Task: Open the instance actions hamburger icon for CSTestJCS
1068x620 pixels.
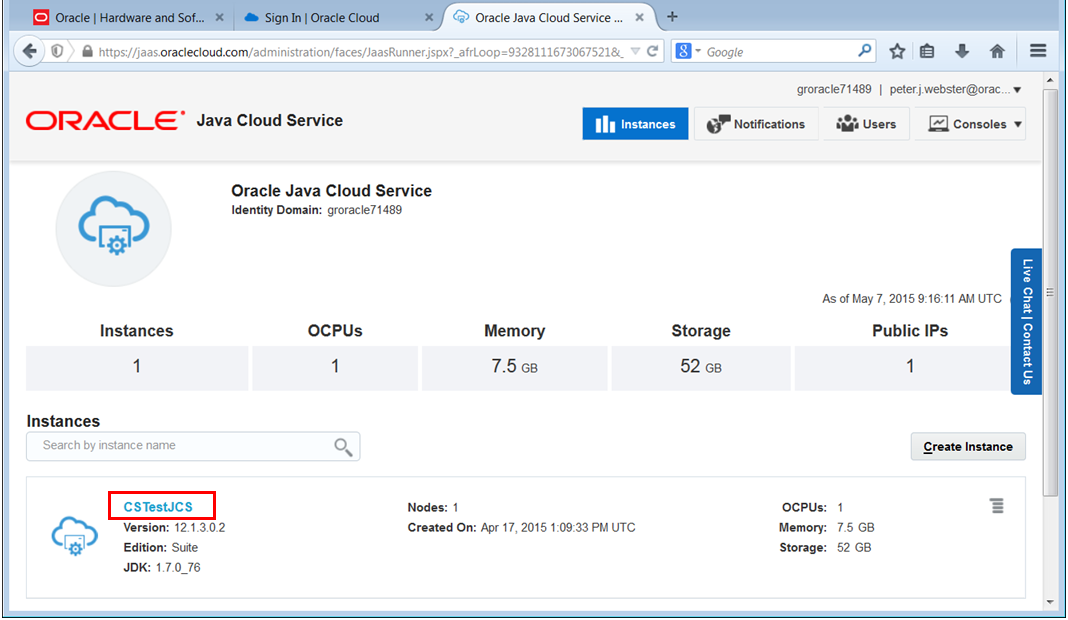Action: pyautogui.click(x=997, y=506)
